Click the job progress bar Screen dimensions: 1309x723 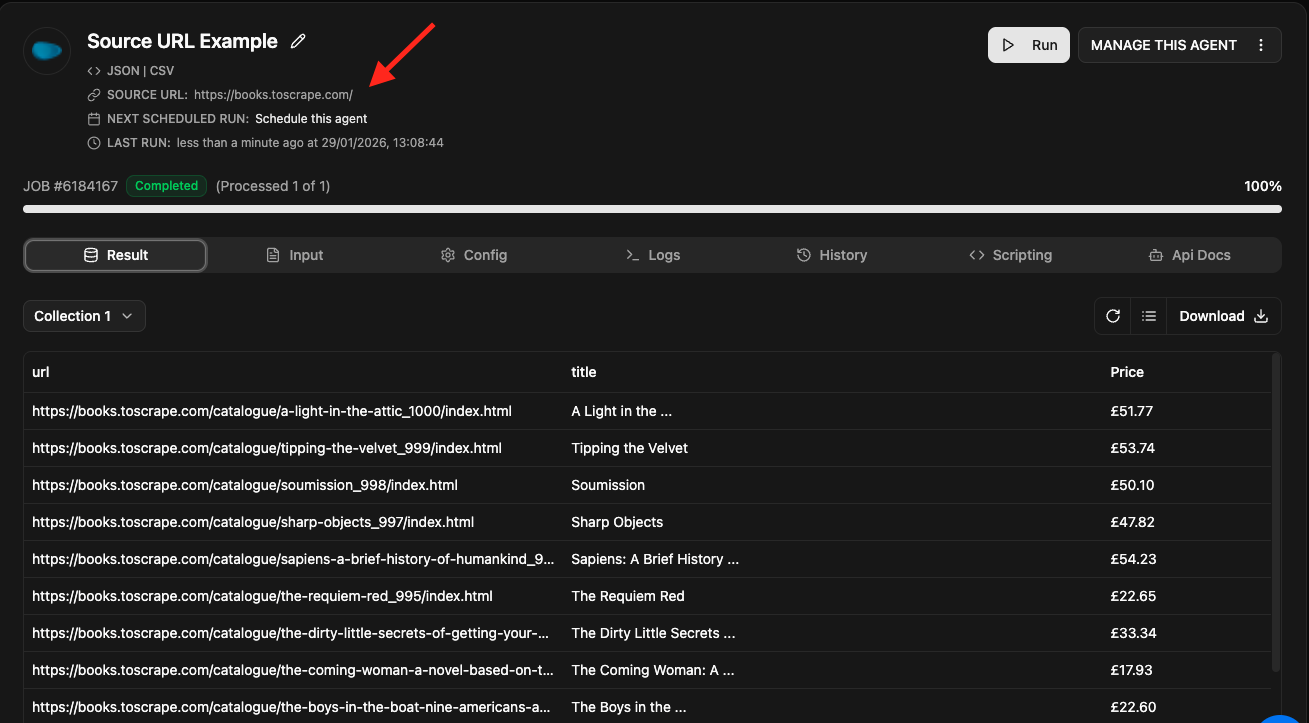tap(652, 209)
